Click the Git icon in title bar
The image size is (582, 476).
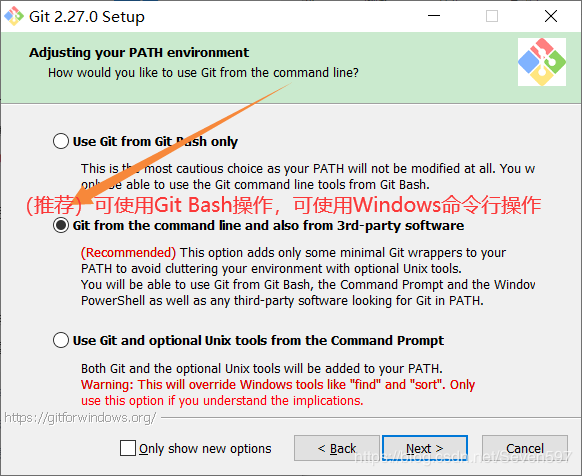click(14, 16)
